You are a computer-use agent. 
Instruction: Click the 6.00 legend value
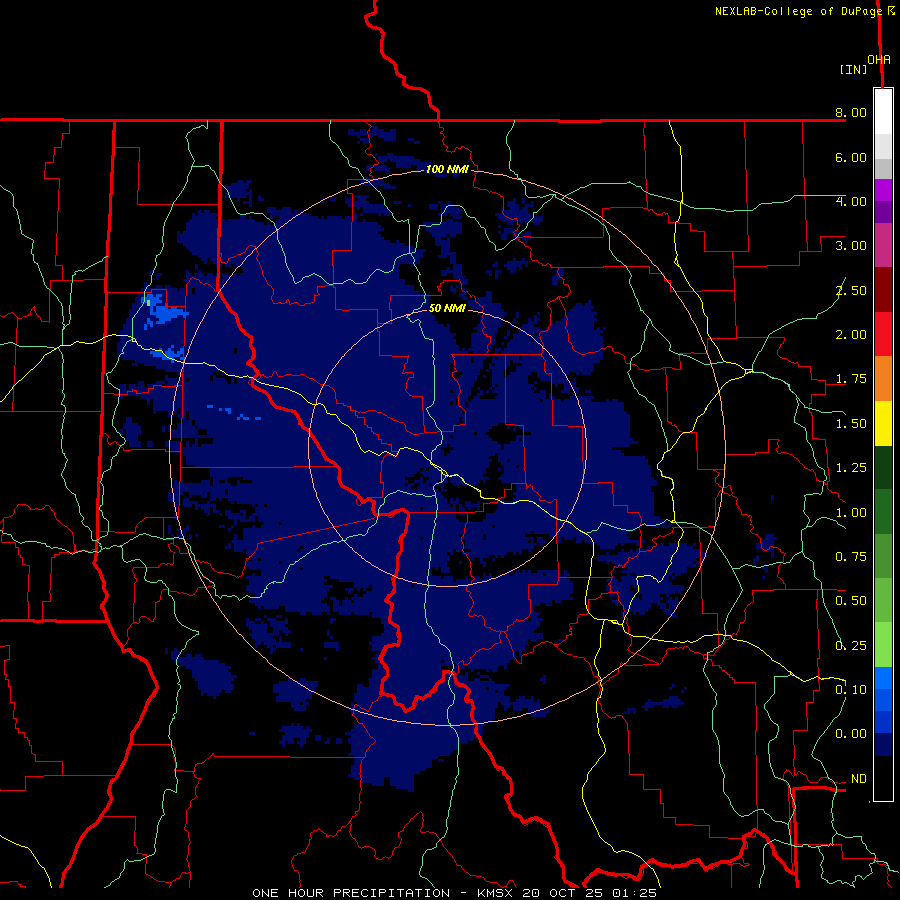pyautogui.click(x=851, y=157)
